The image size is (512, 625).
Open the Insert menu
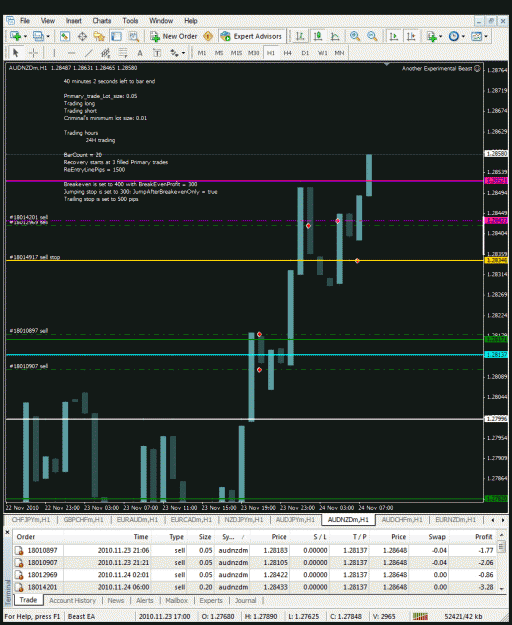tap(74, 21)
